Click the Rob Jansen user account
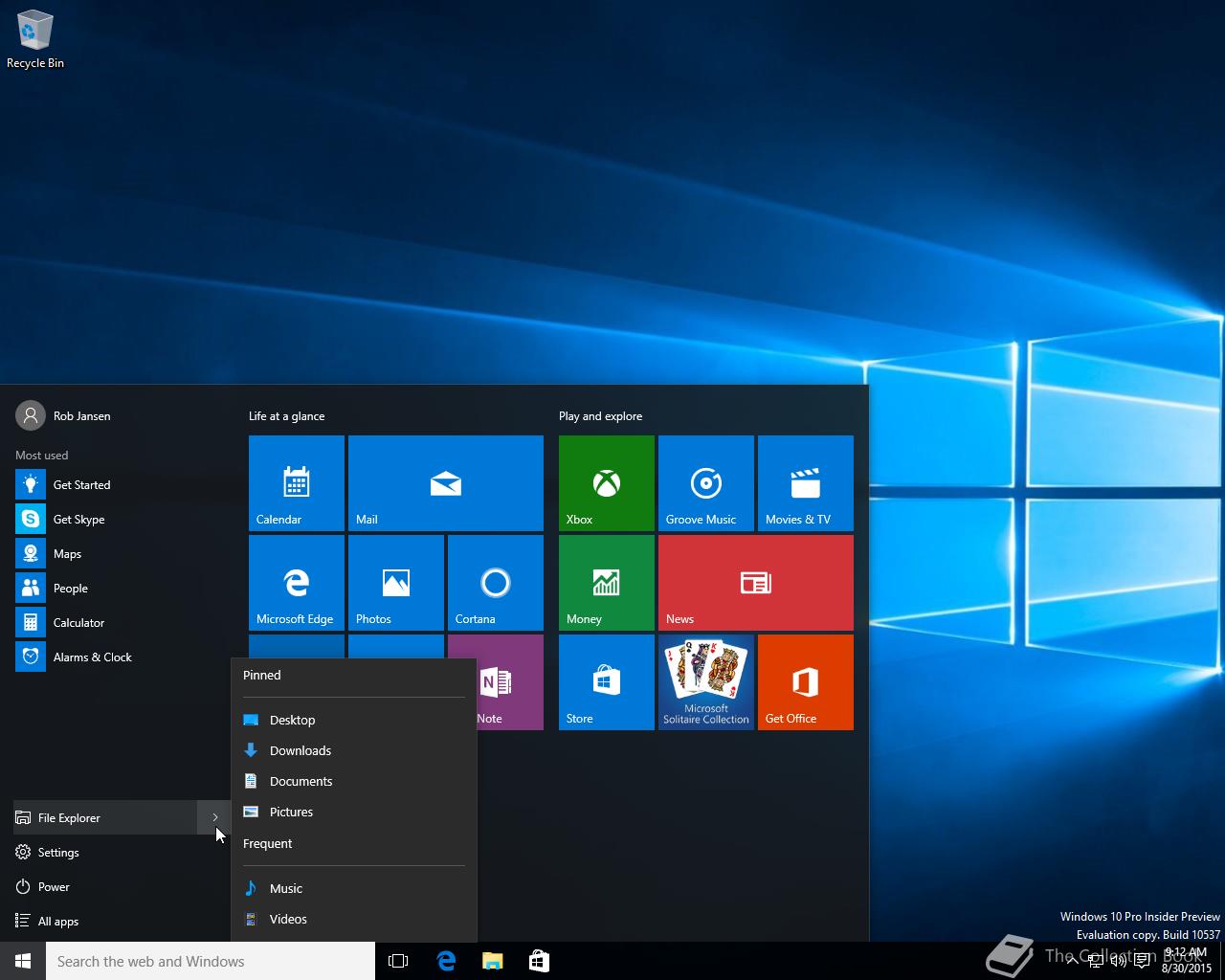The image size is (1225, 980). tap(63, 416)
